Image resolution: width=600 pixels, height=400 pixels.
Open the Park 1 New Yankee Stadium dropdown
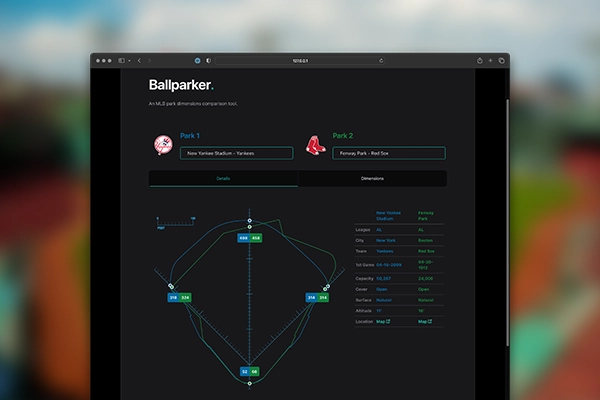click(x=236, y=153)
